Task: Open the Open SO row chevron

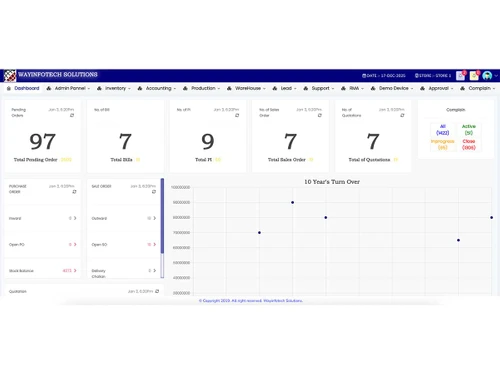Action: pos(154,244)
